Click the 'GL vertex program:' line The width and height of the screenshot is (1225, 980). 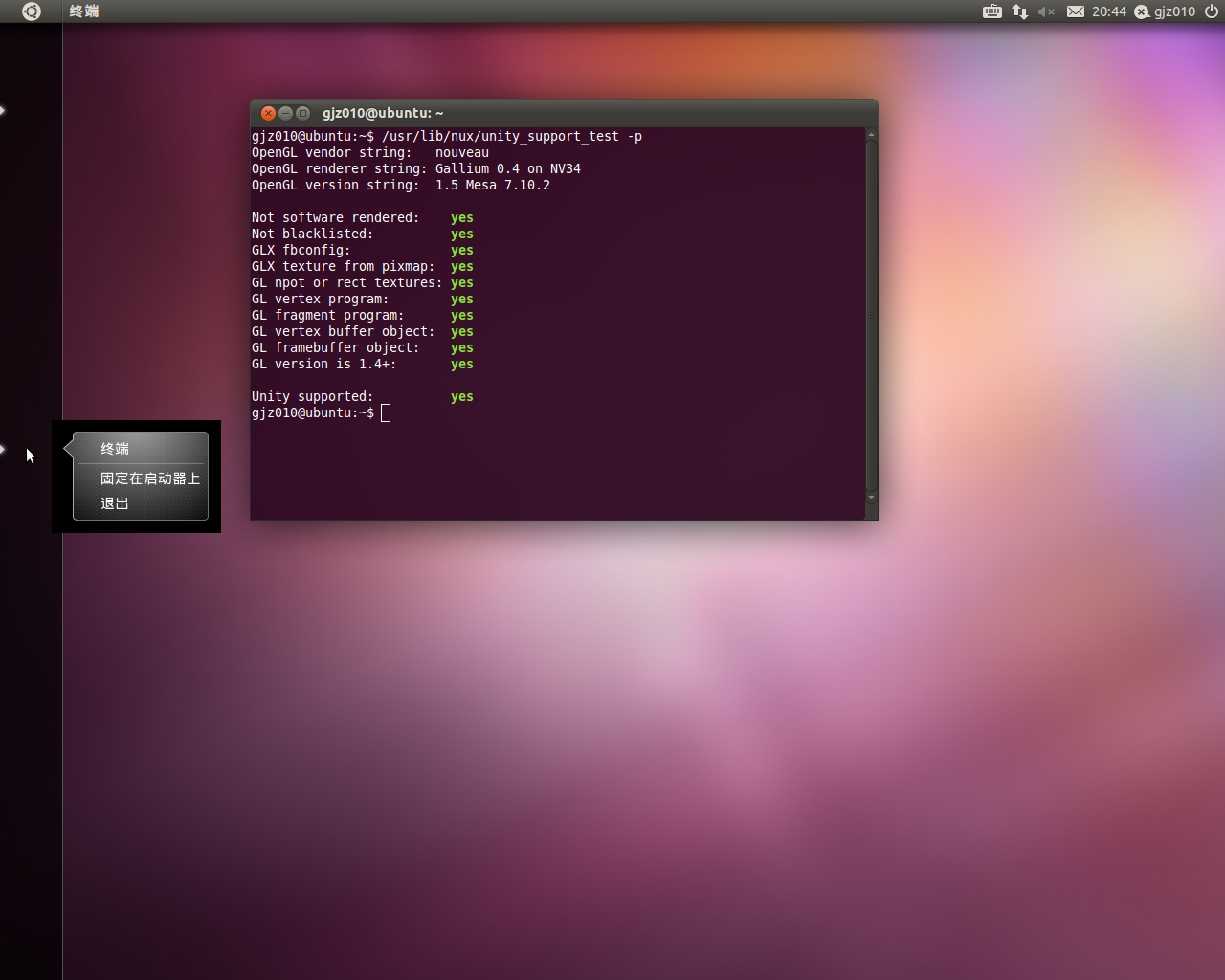tap(363, 300)
